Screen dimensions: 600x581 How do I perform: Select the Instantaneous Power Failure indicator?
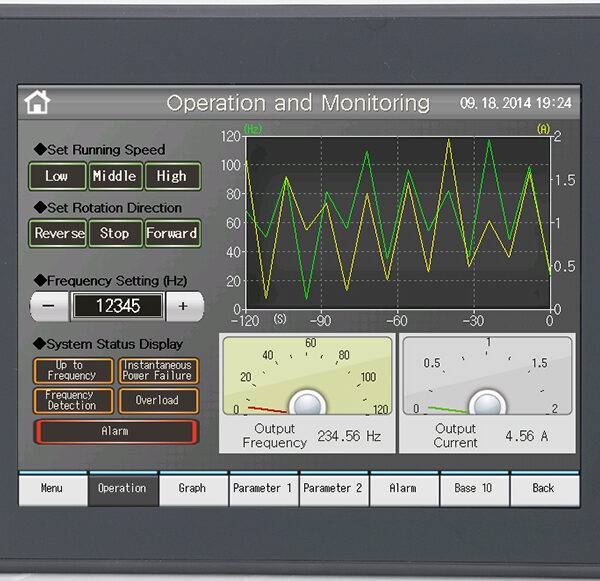158,371
